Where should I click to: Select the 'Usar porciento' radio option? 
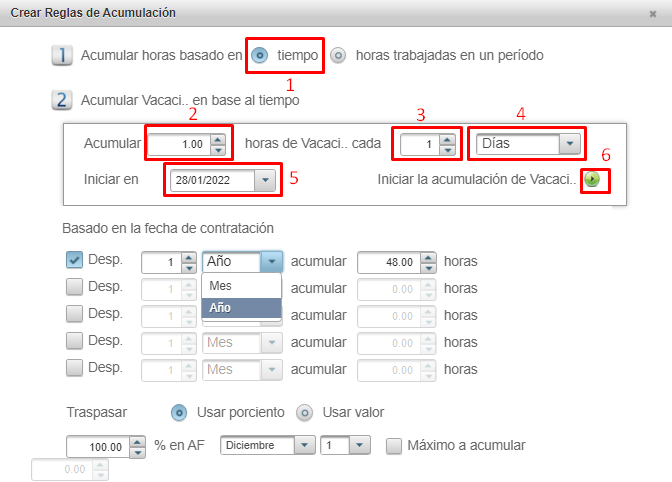point(180,412)
